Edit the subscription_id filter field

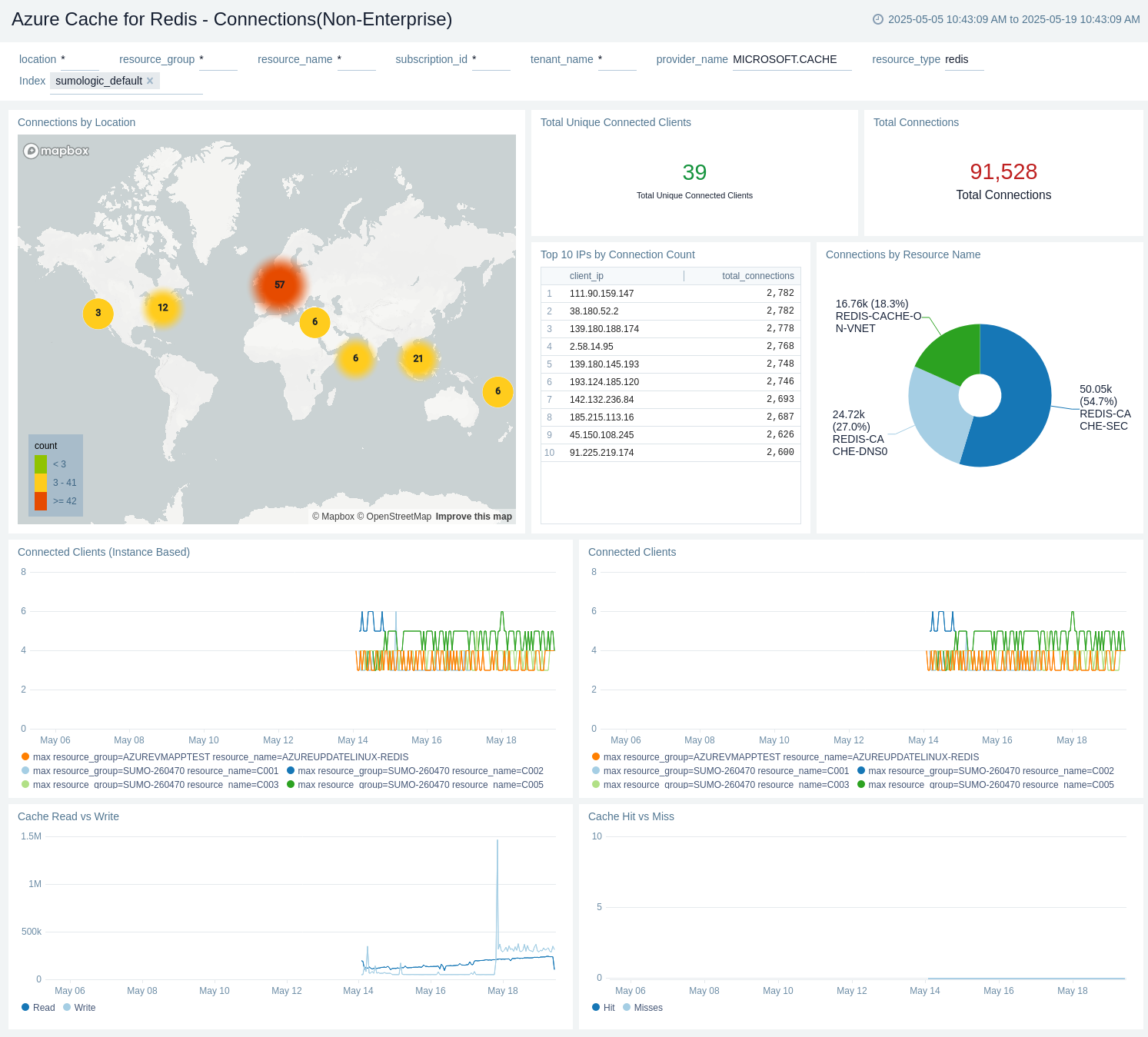click(491, 60)
